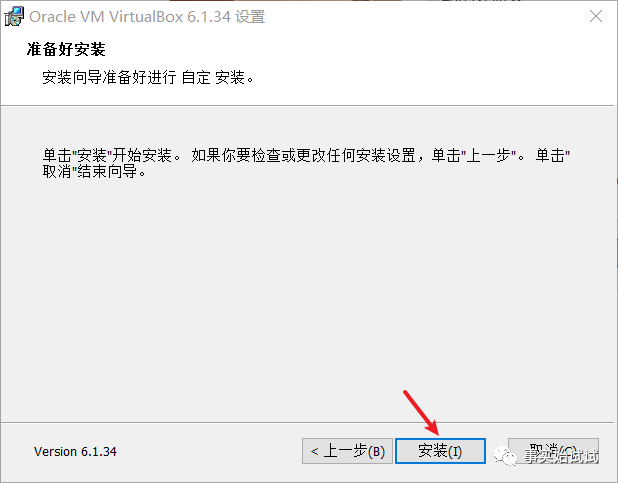Click the 取消"结束向导 text line

coord(94,172)
